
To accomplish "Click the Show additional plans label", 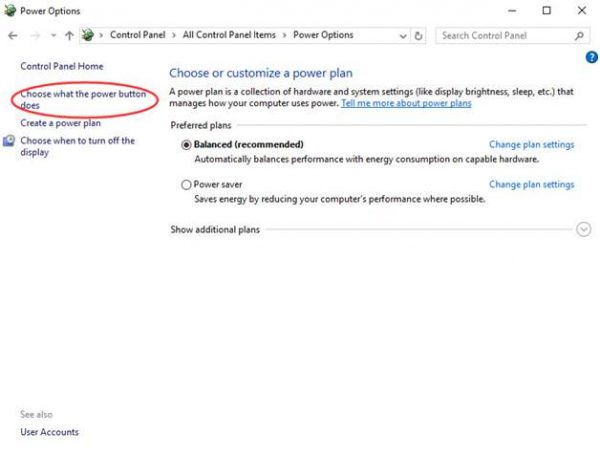I will coord(215,230).
